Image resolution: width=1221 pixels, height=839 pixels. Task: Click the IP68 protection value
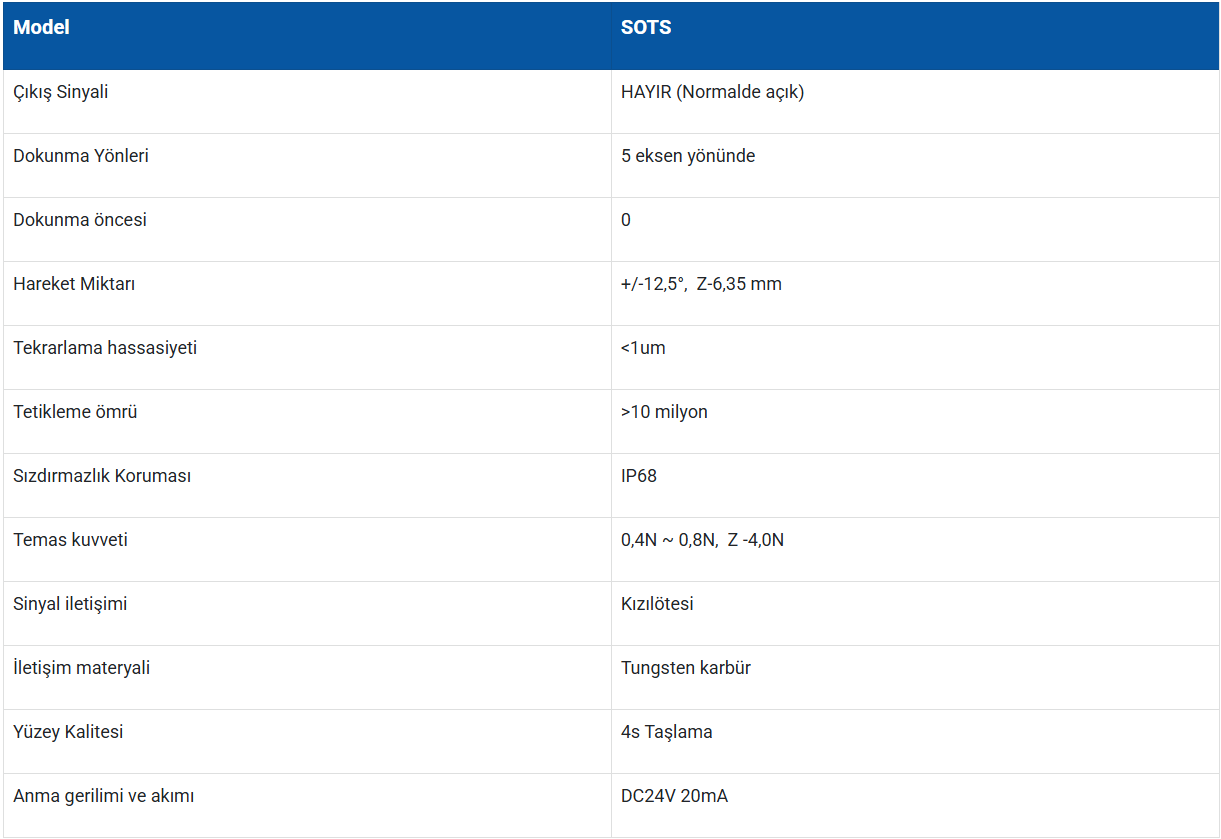pyautogui.click(x=639, y=476)
